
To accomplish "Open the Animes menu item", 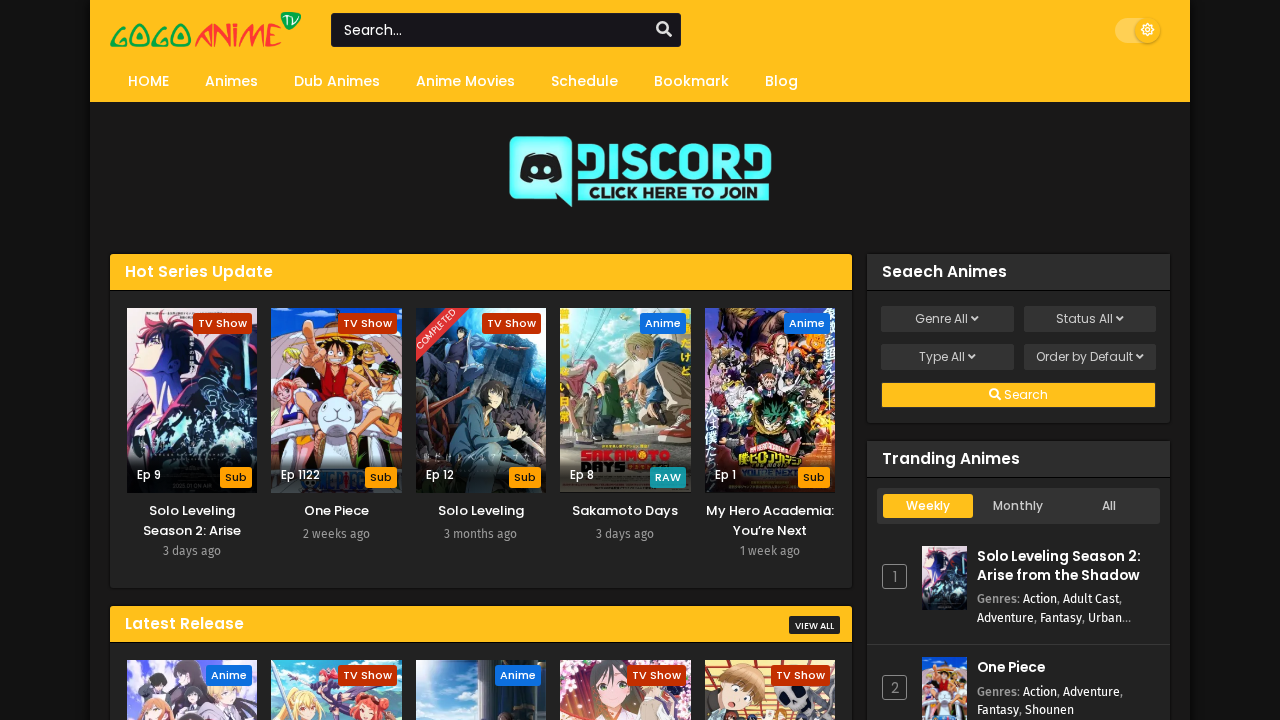I will pos(231,81).
